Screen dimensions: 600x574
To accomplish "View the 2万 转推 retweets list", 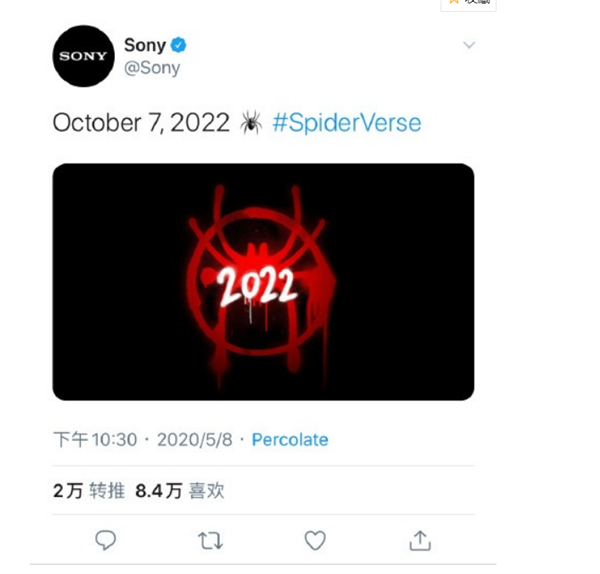I will [x=88, y=490].
